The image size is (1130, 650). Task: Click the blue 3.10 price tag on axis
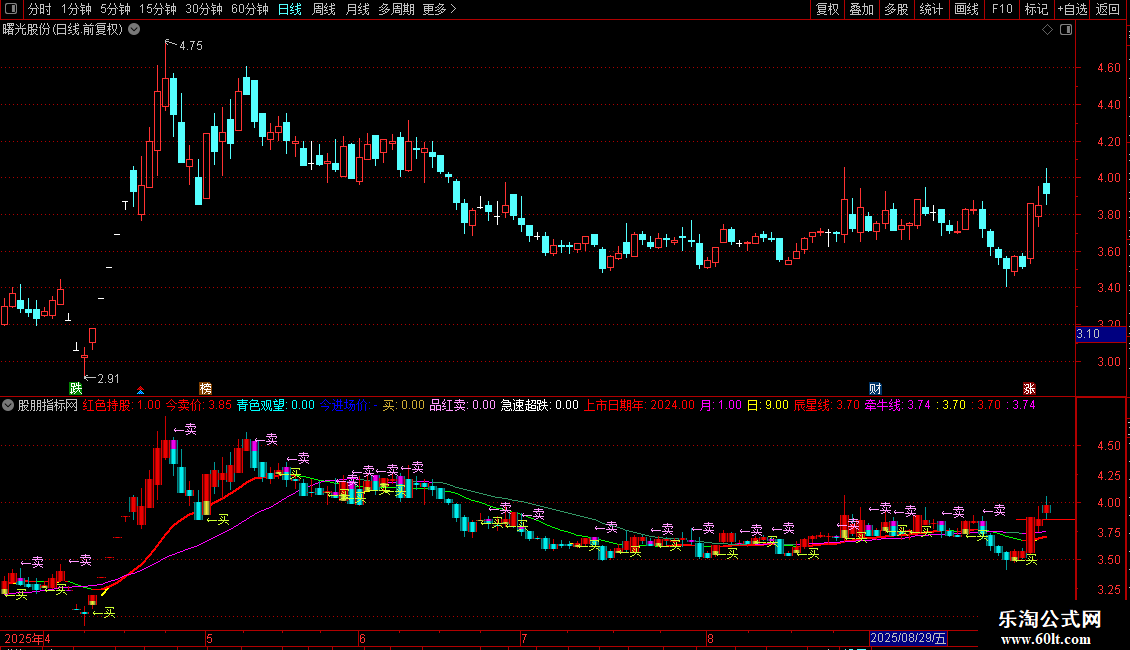[x=1100, y=334]
